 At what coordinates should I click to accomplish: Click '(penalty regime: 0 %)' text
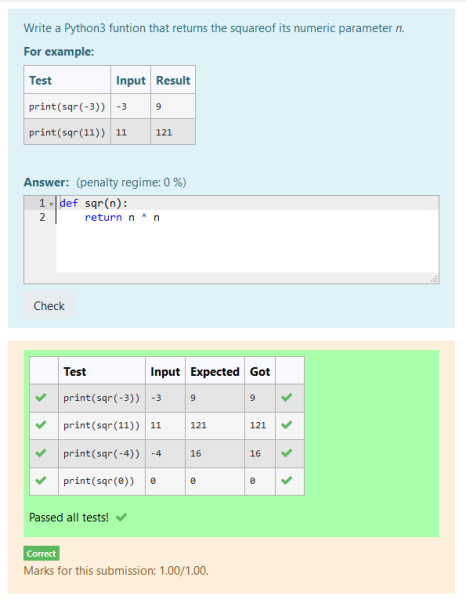click(x=131, y=183)
